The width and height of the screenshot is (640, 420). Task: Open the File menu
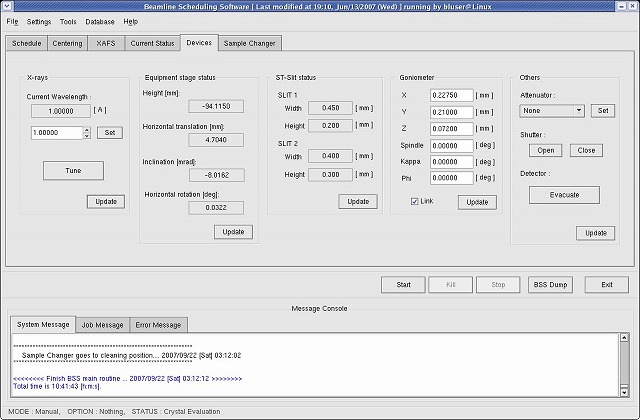point(12,22)
